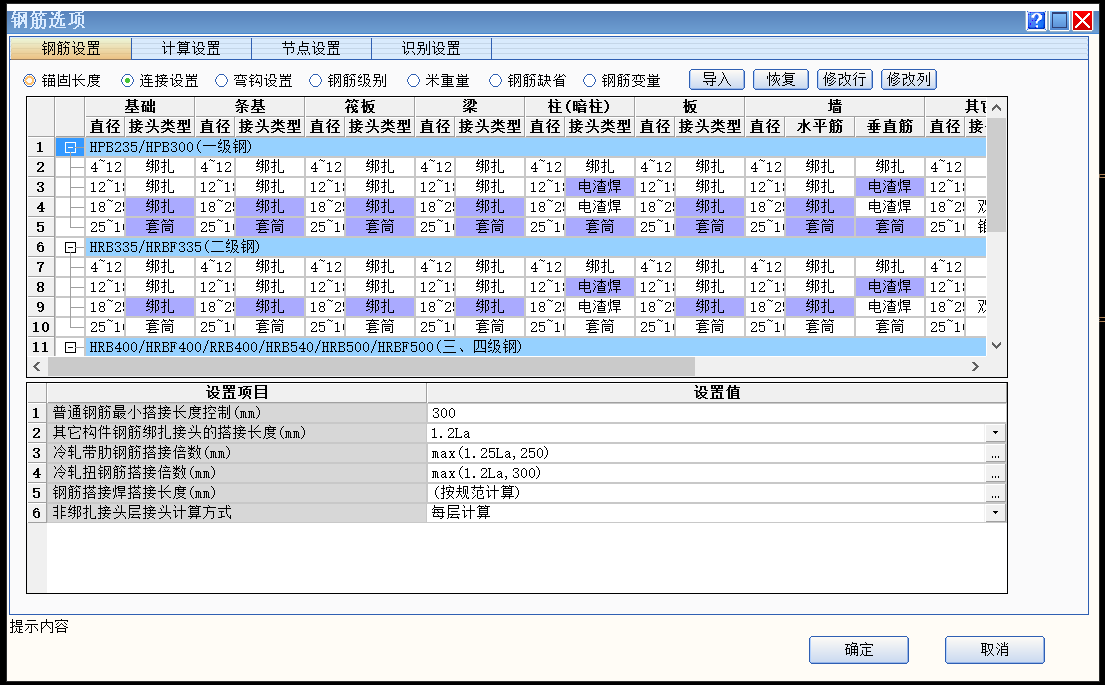Select the 锚固长度 radio option

61,81
